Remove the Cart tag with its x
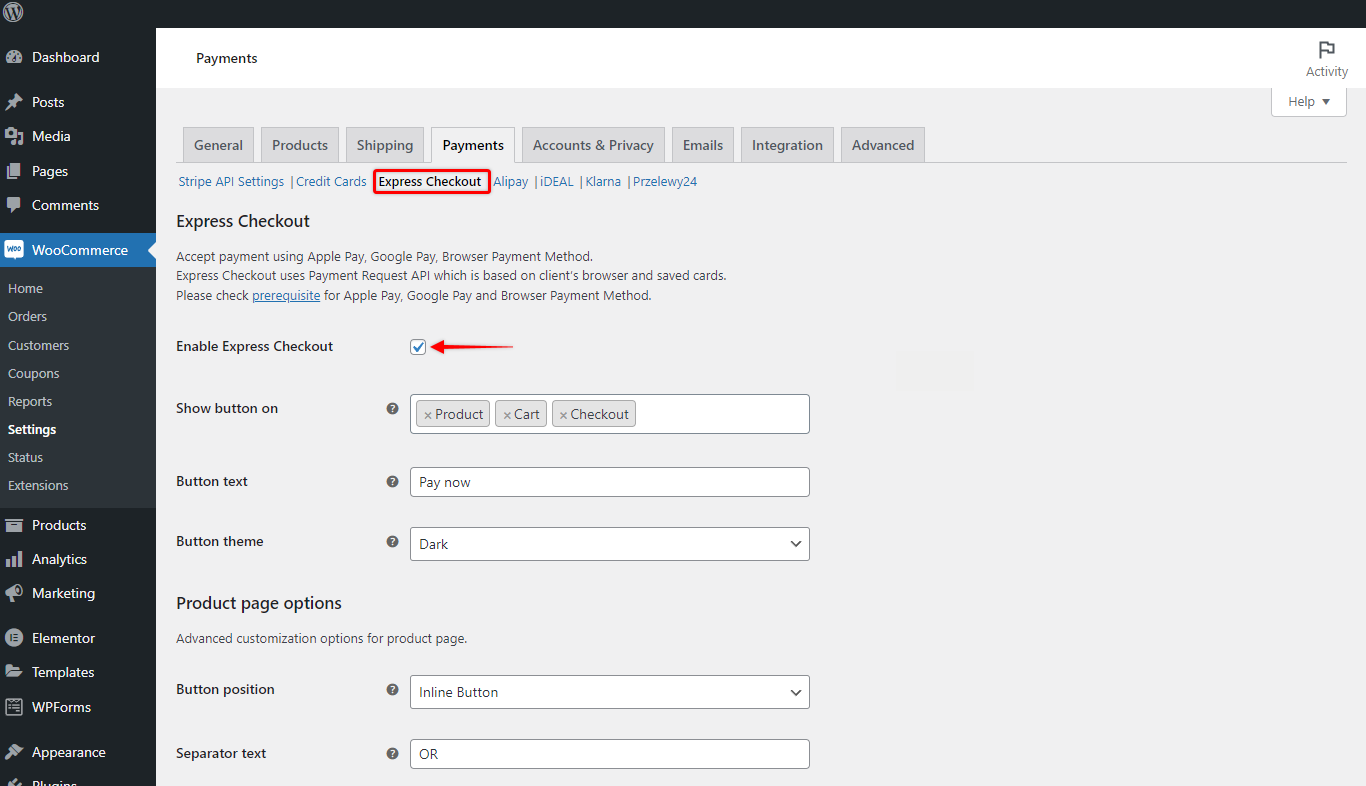This screenshot has height=786, width=1366. point(507,415)
